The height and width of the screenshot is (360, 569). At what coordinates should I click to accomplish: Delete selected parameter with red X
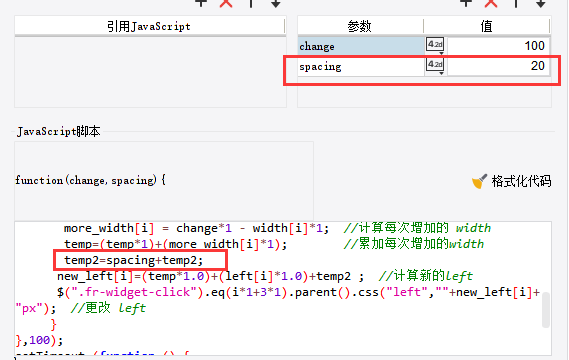(491, 3)
